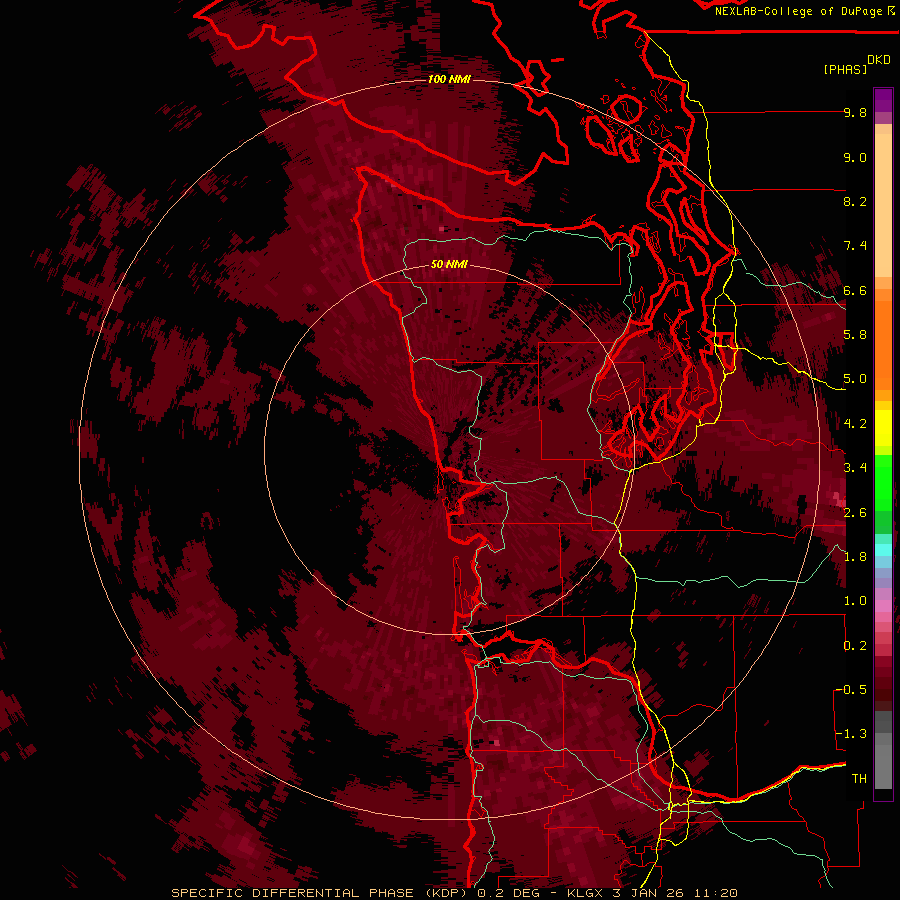The image size is (900, 900).
Task: Click the 3 JAN 26 11:20 timestamp
Action: click(676, 893)
